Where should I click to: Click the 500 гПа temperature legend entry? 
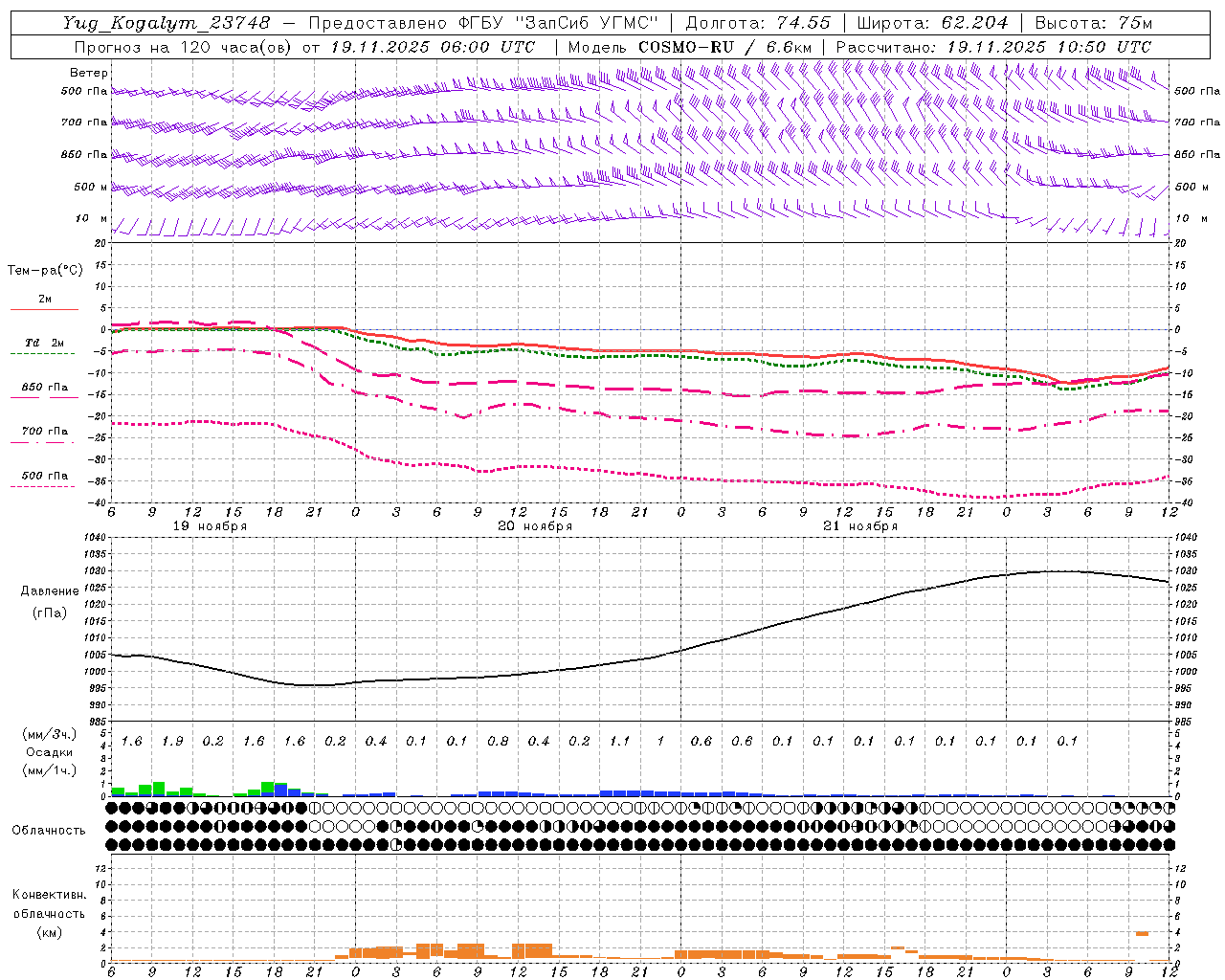(x=45, y=476)
